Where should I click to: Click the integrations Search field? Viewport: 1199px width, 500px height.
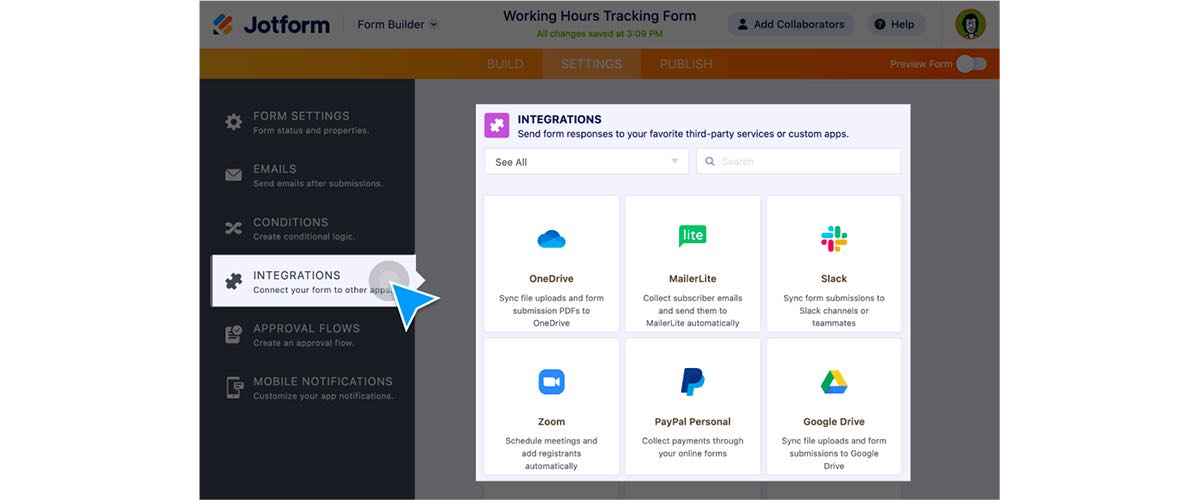798,161
